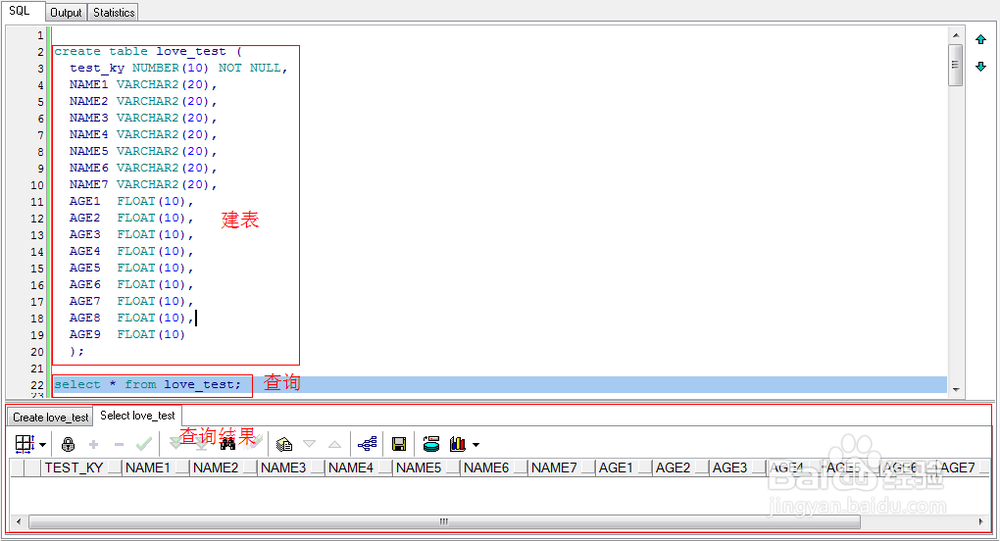Image resolution: width=1000 pixels, height=541 pixels.
Task: Click the green down arrow beside editor
Action: click(x=981, y=66)
